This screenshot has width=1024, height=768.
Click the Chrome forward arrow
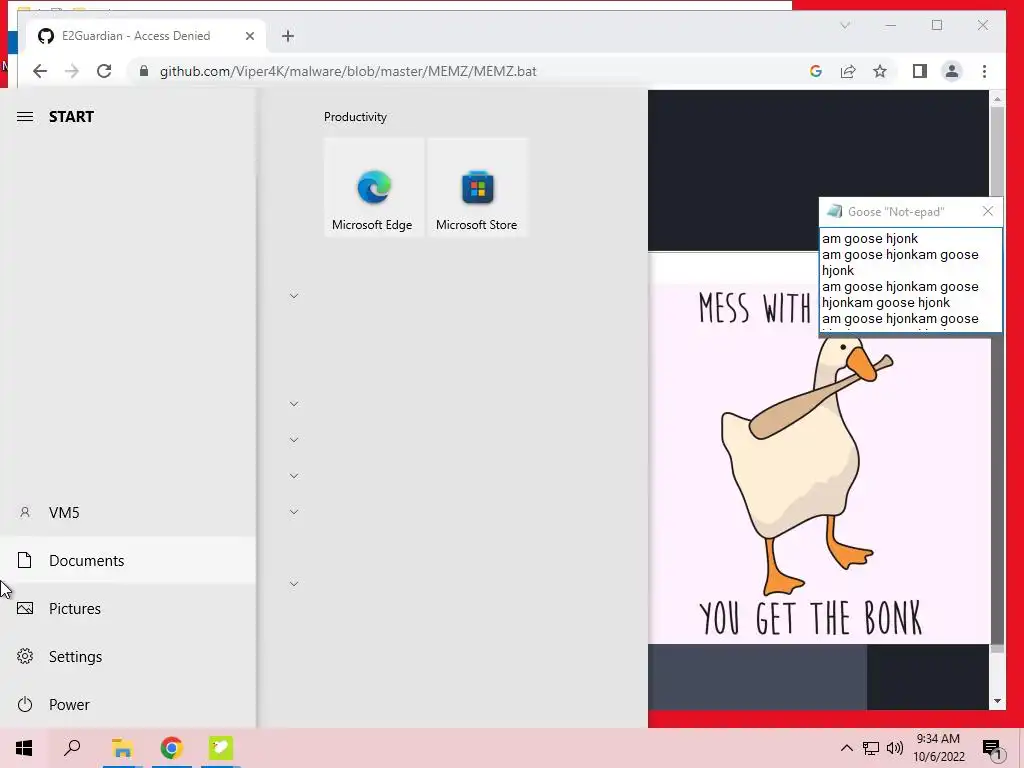pos(72,71)
